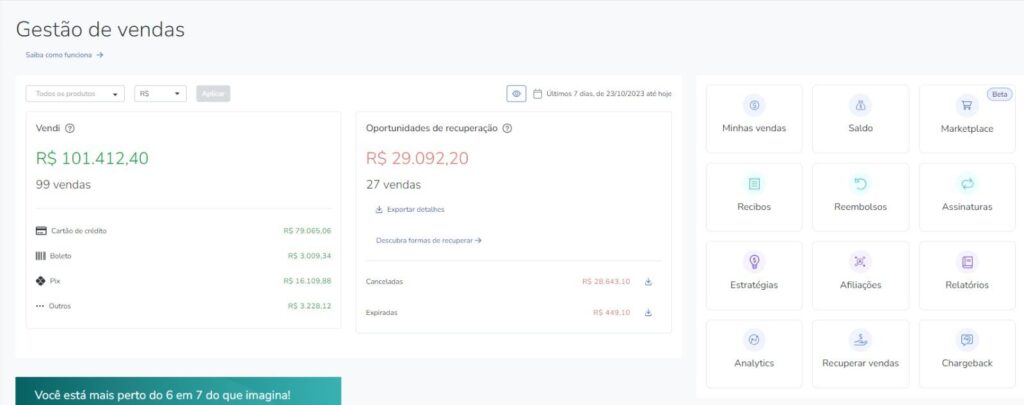Open the Saldo balance icon
Image resolution: width=1024 pixels, height=405 pixels.
pyautogui.click(x=860, y=105)
